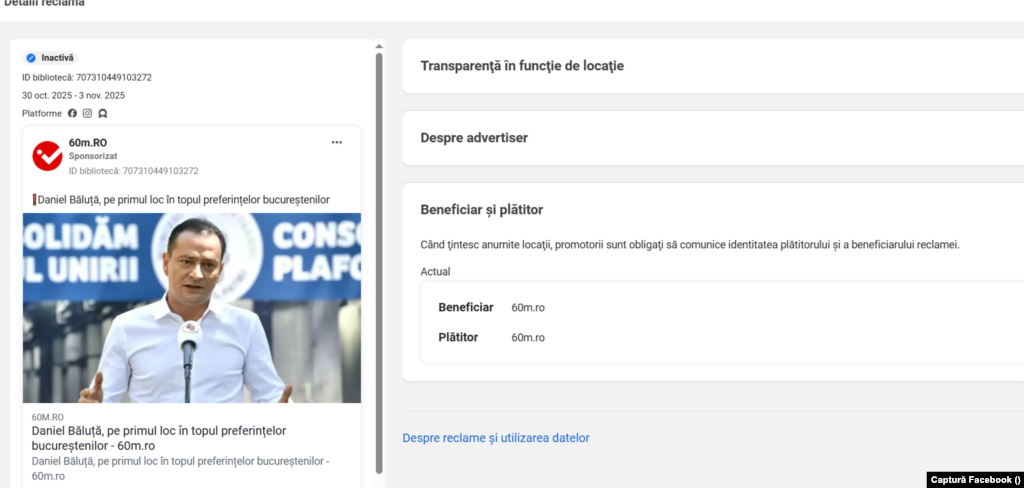Click the ad preview vertical scrollbar

click(x=379, y=260)
